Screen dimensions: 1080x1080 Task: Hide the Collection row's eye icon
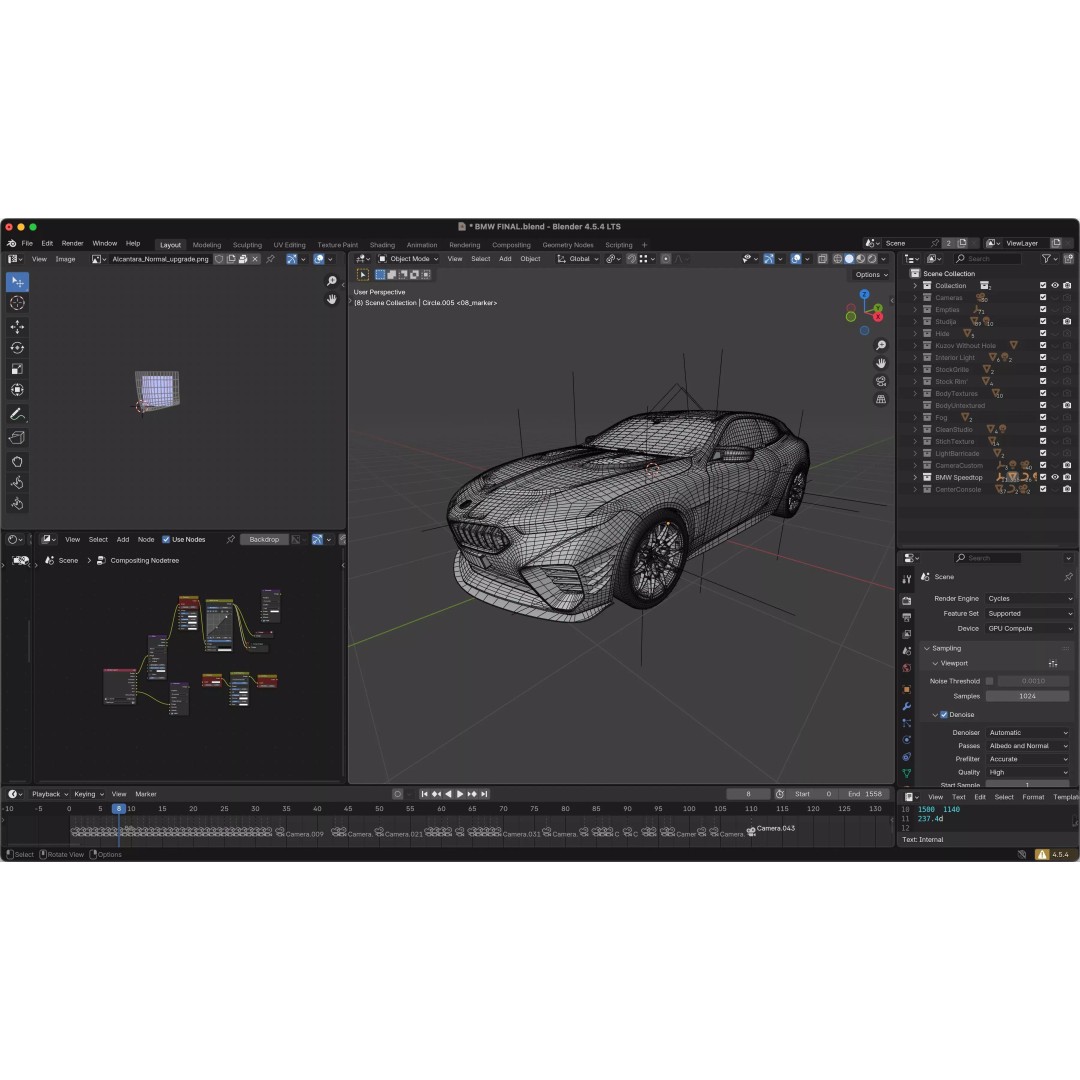tap(1055, 285)
